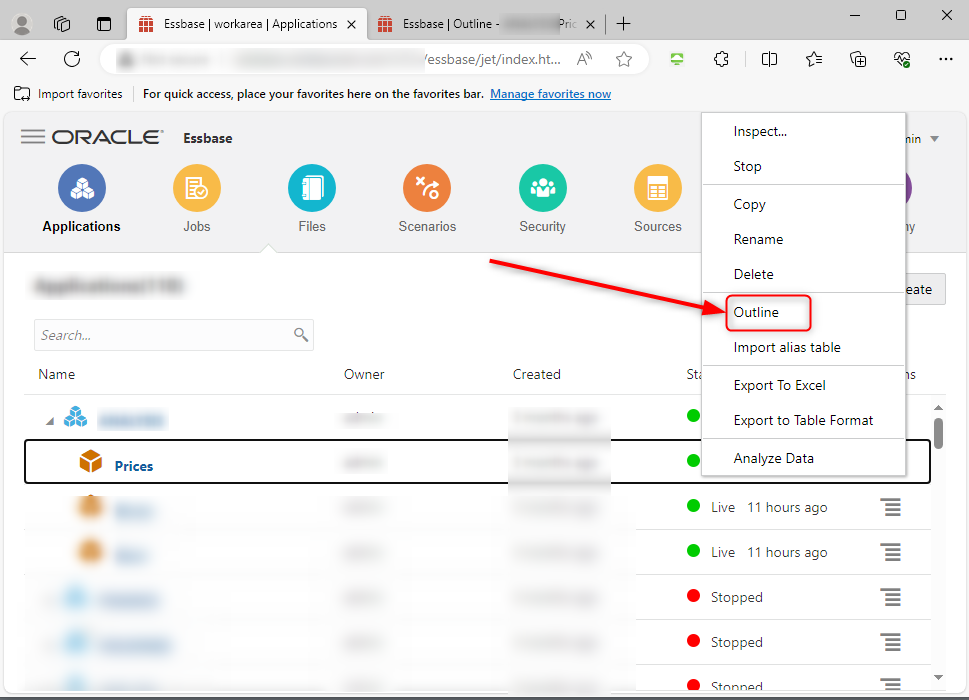This screenshot has width=969, height=700.
Task: Click the Import favorites button
Action: (x=67, y=93)
